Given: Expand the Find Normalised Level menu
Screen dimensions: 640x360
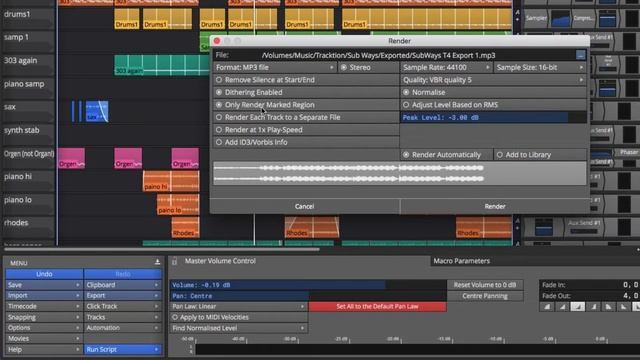Looking at the screenshot, I should pos(239,328).
